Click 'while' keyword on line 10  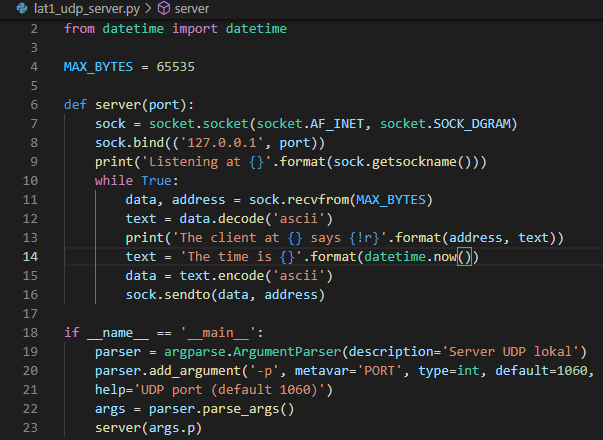(114, 181)
